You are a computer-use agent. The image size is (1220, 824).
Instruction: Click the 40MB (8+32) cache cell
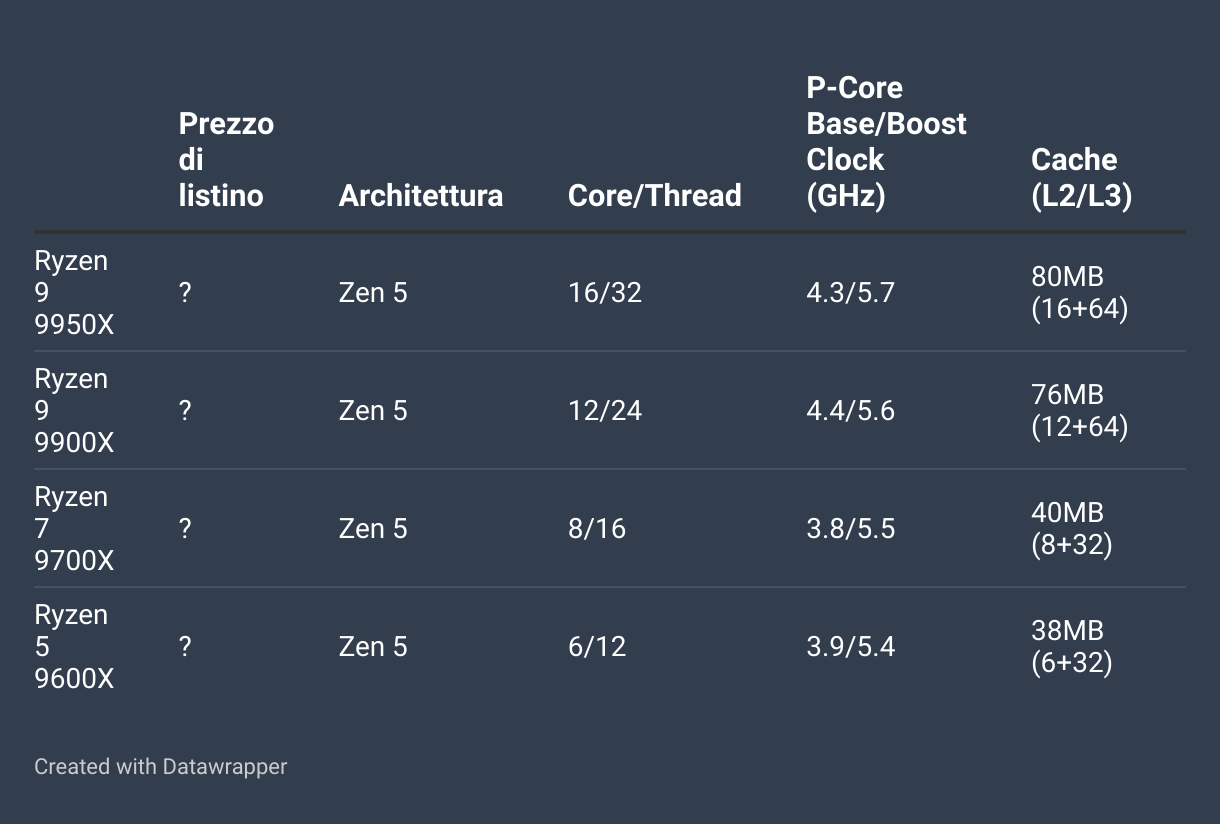point(1072,529)
